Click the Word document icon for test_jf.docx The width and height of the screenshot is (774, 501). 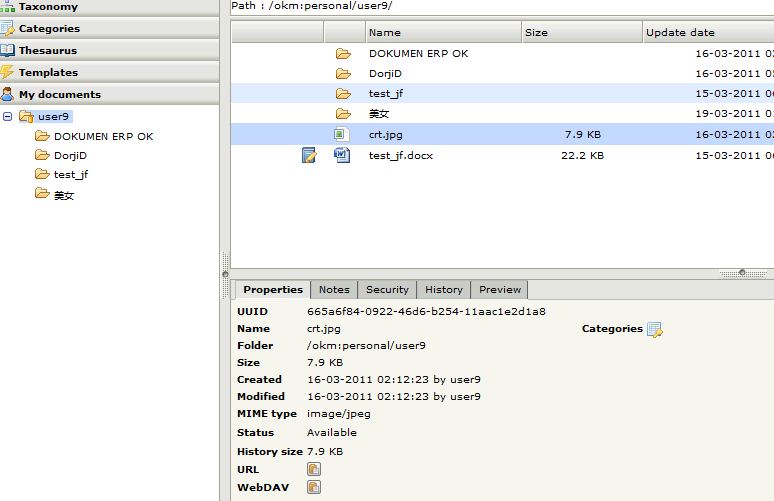coord(342,155)
